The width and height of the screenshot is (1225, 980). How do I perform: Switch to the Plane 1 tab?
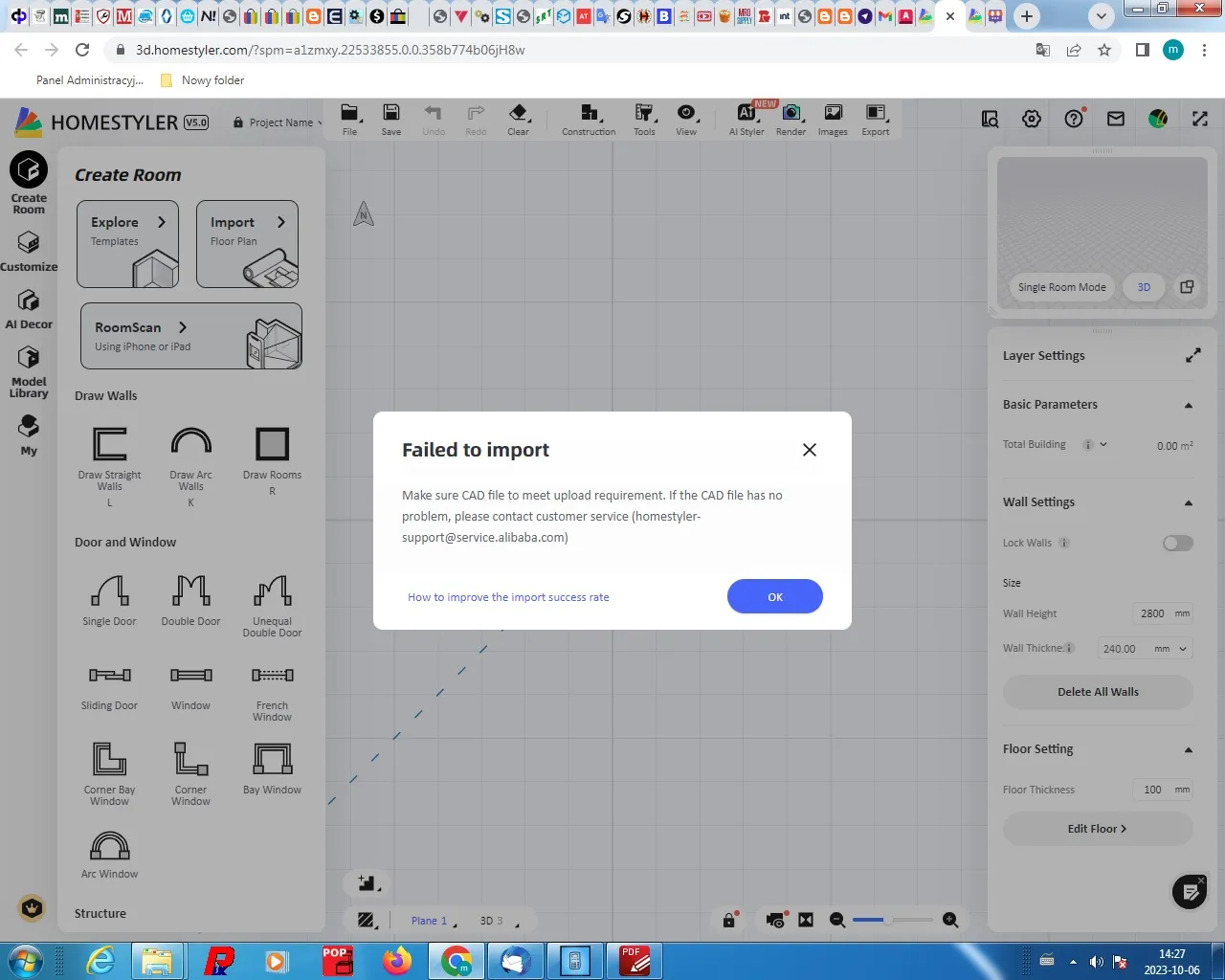click(x=429, y=921)
